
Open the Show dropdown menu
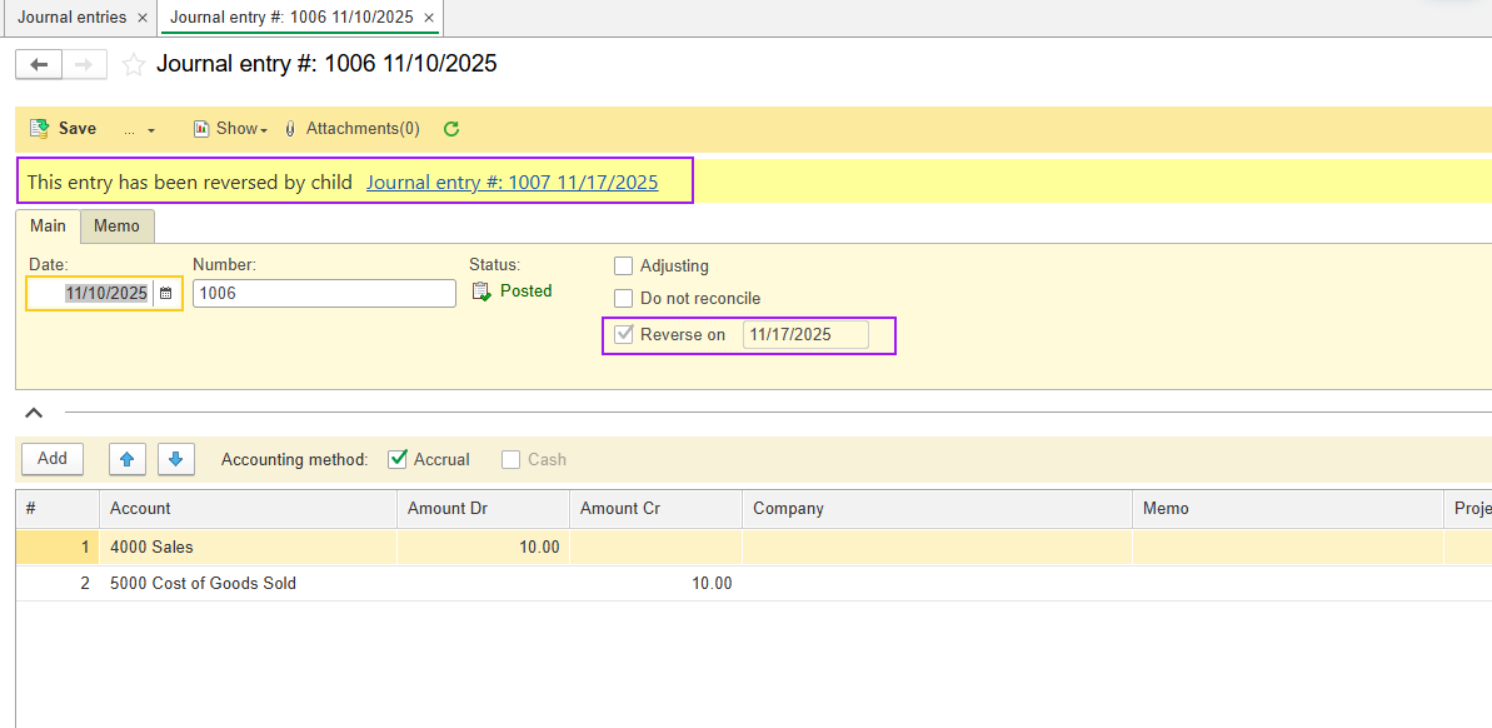[231, 129]
